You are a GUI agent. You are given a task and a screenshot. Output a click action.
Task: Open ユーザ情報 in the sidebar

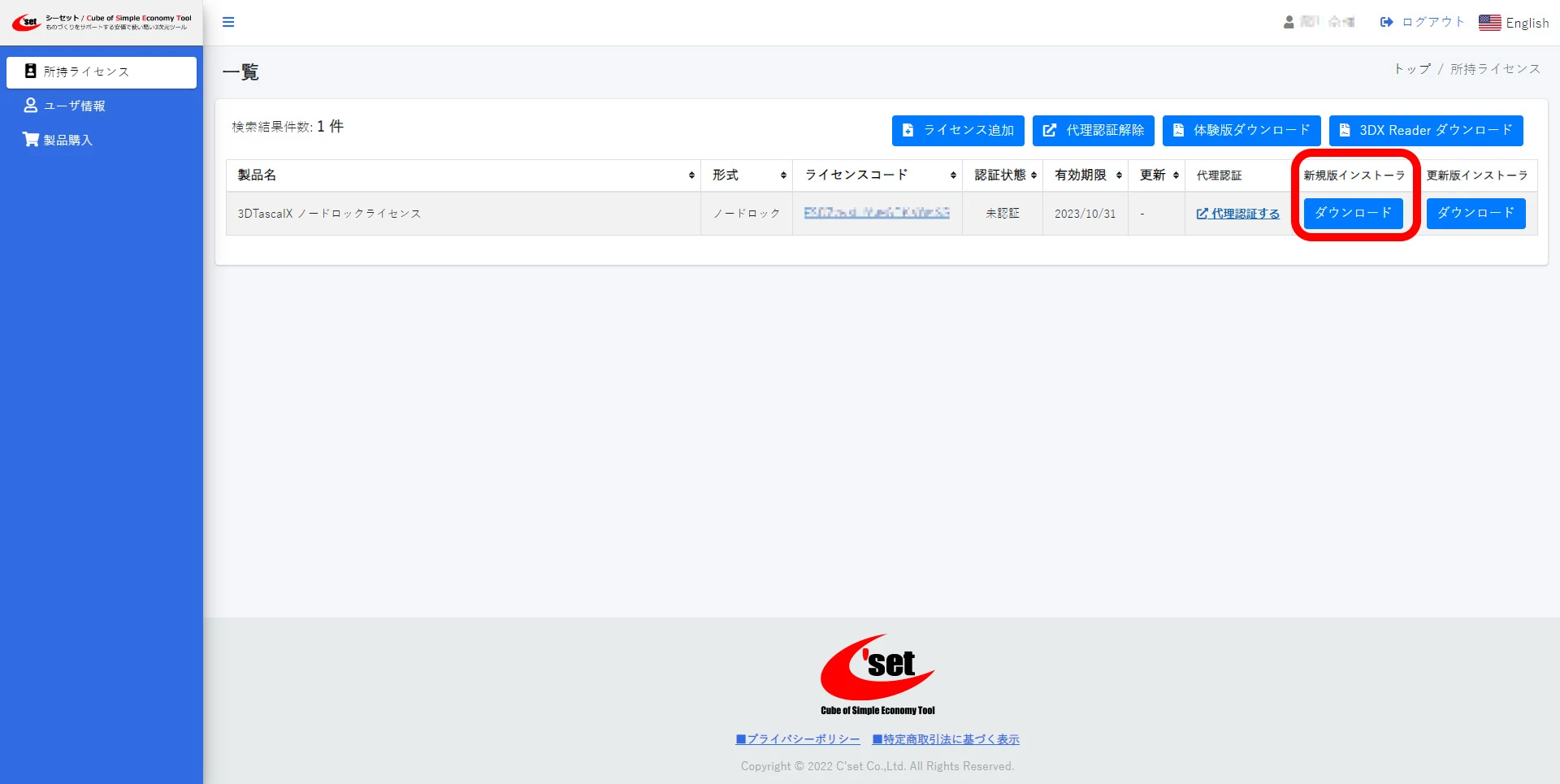75,106
